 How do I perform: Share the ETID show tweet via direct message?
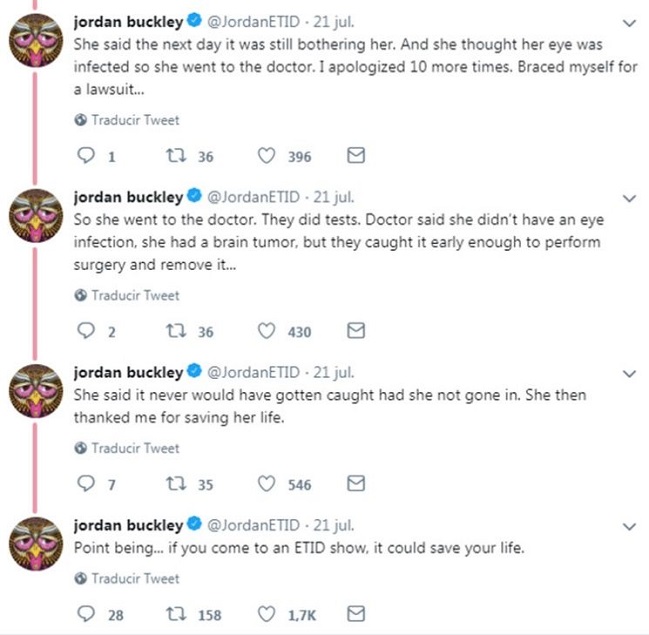[355, 613]
